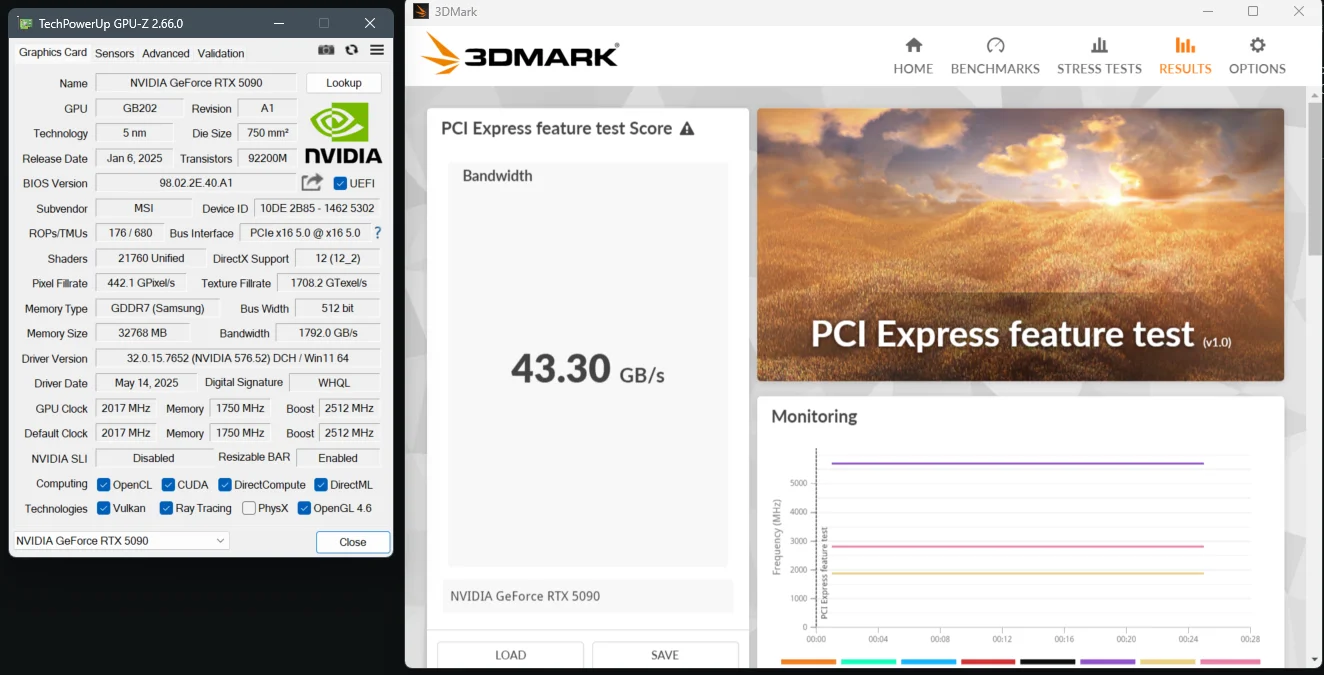Click the GPU-Z screenshot camera icon

click(x=326, y=50)
